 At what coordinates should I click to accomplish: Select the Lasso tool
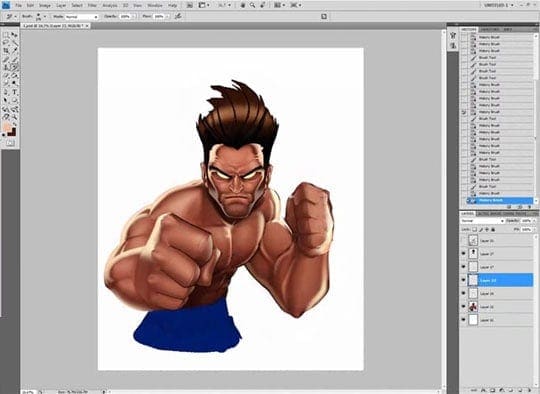[x=6, y=42]
